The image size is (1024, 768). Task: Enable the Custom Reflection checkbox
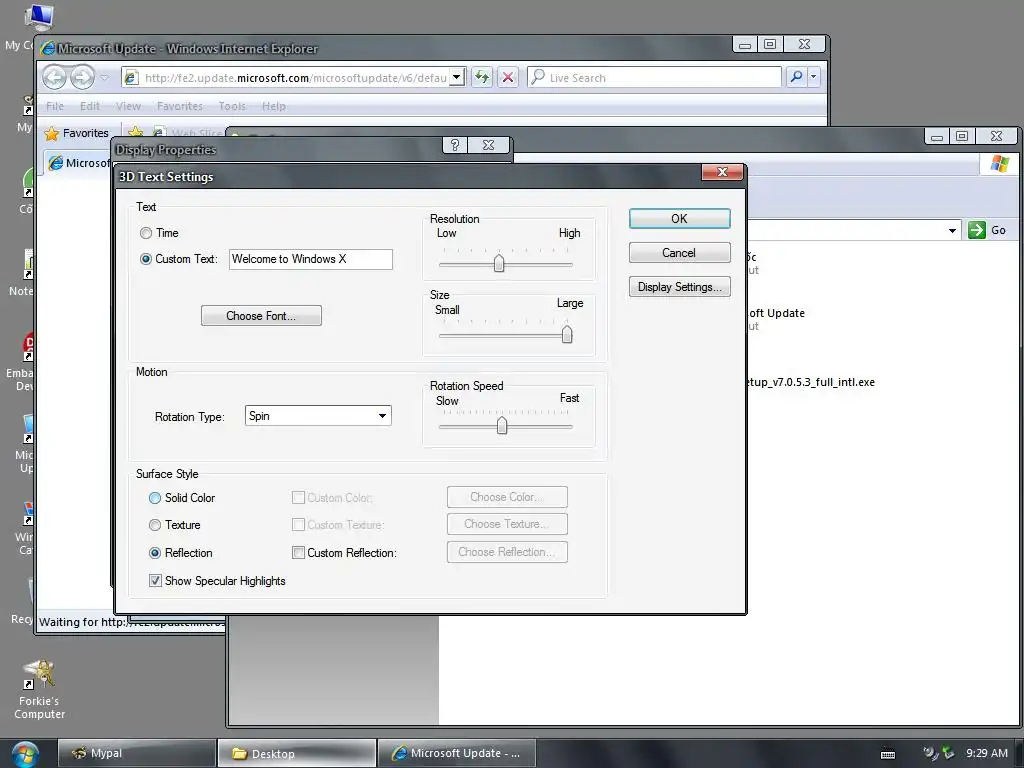point(298,553)
